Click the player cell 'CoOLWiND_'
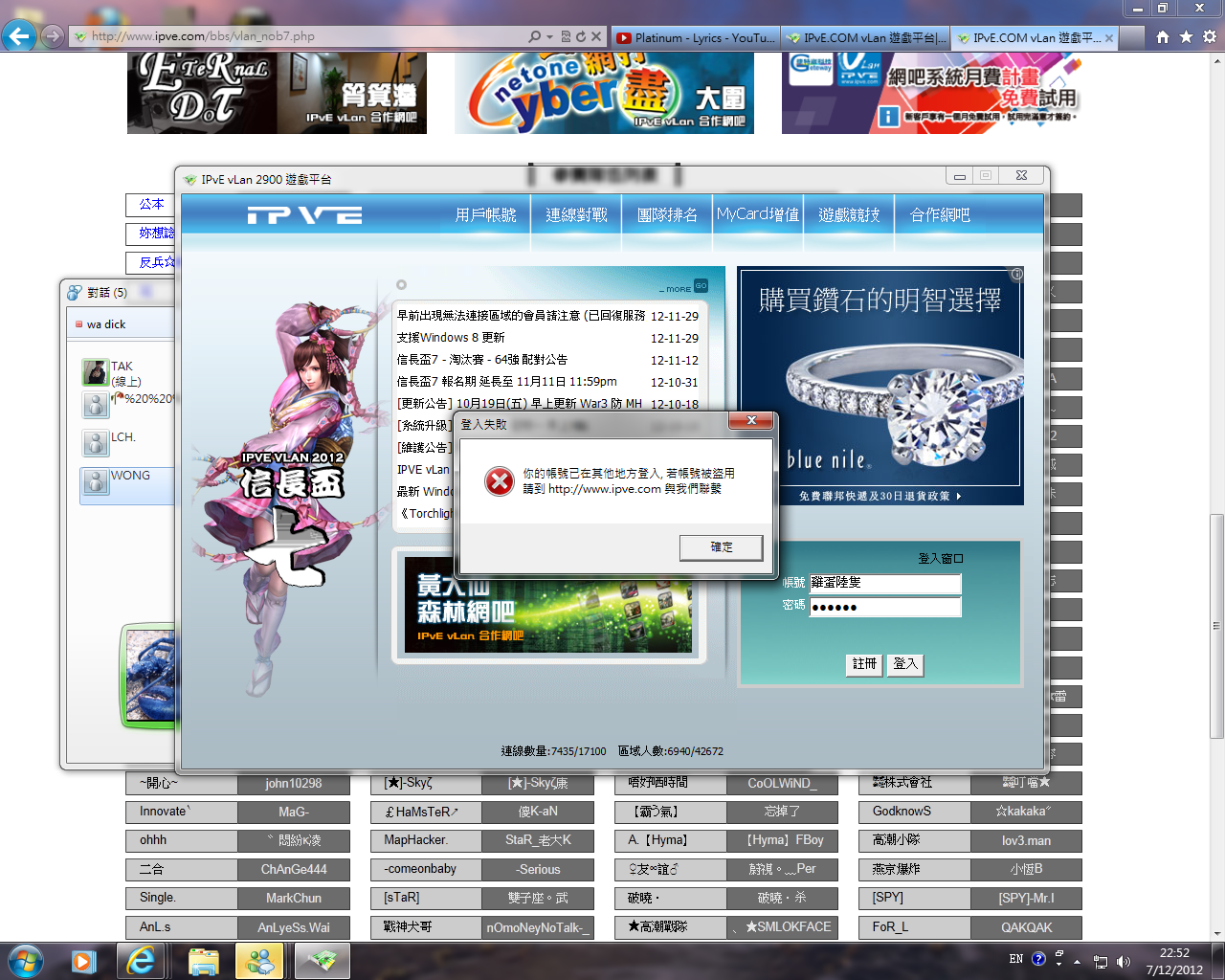The height and width of the screenshot is (980, 1225). (x=782, y=784)
